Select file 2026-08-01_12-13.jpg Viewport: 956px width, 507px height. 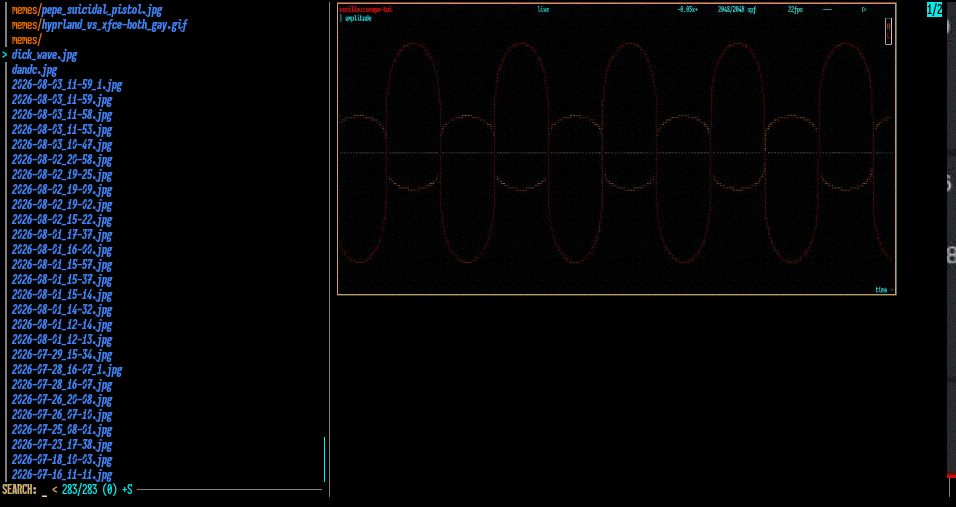point(62,340)
